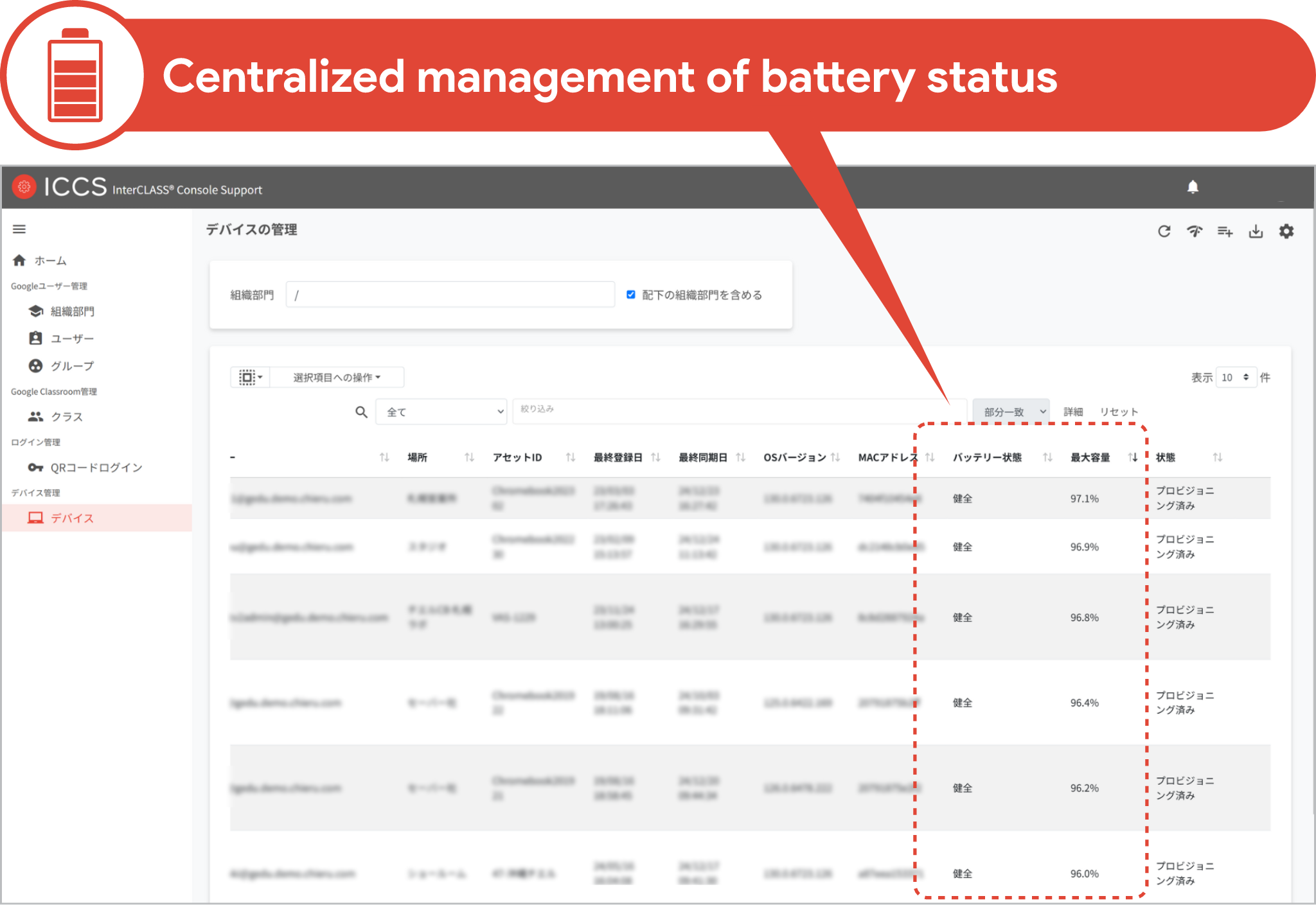1316x905 pixels.
Task: Click the 詳細 link near the filter
Action: [1075, 411]
